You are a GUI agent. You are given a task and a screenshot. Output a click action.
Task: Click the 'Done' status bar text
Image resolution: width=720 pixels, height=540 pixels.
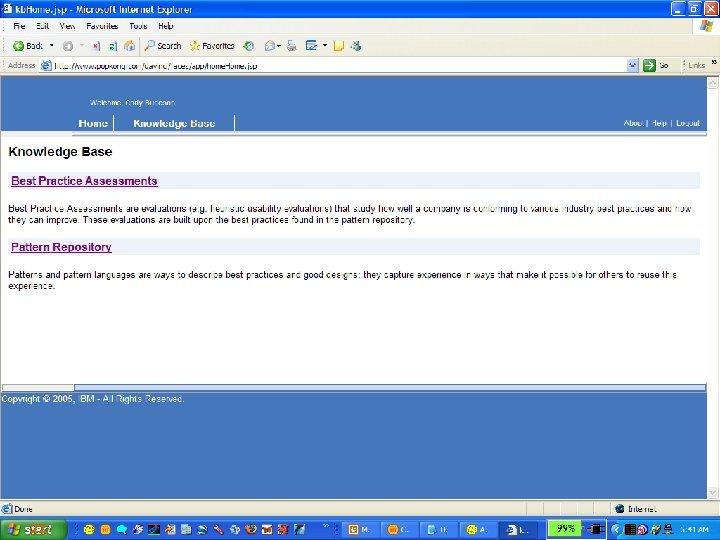23,509
